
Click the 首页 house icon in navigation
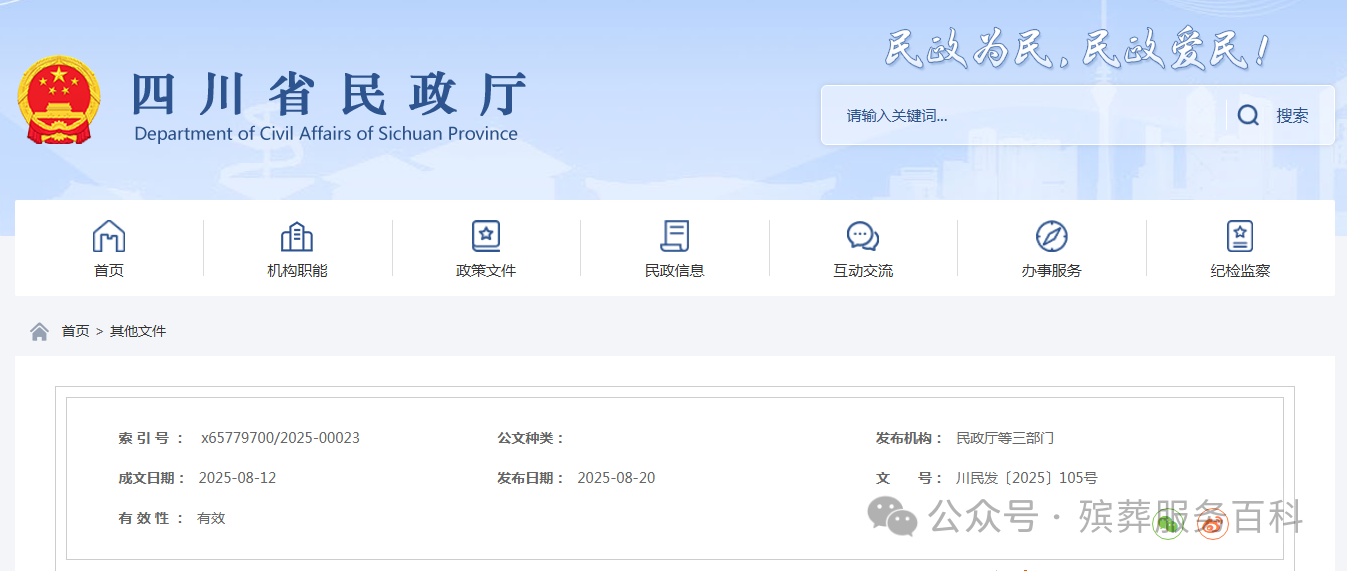(x=109, y=237)
